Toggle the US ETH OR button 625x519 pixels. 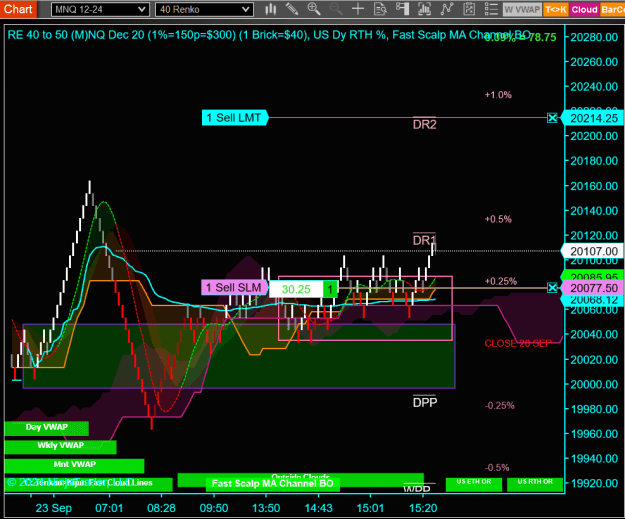474,483
